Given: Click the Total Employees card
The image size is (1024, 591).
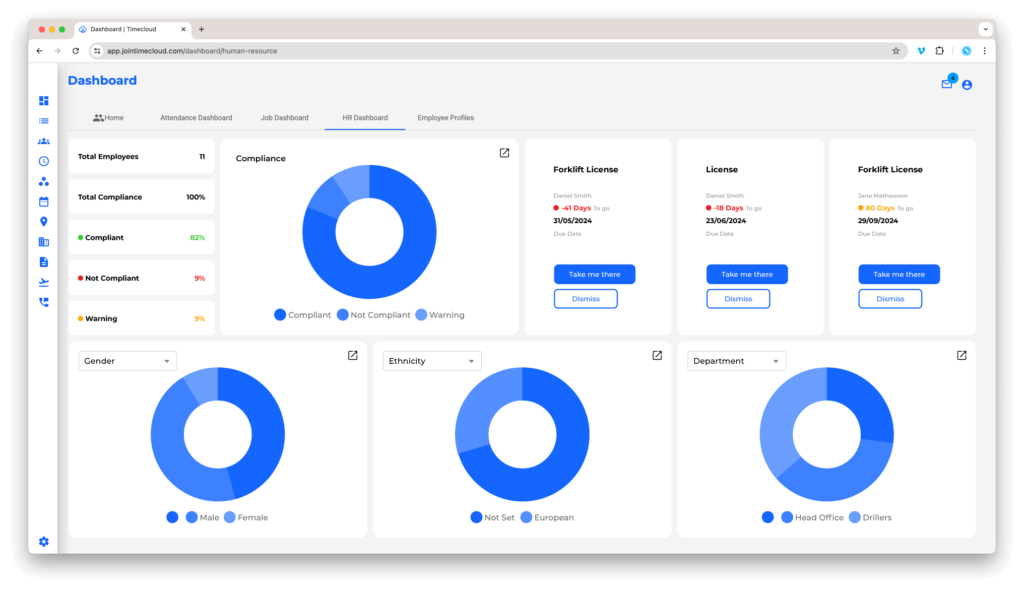Looking at the screenshot, I should point(141,157).
